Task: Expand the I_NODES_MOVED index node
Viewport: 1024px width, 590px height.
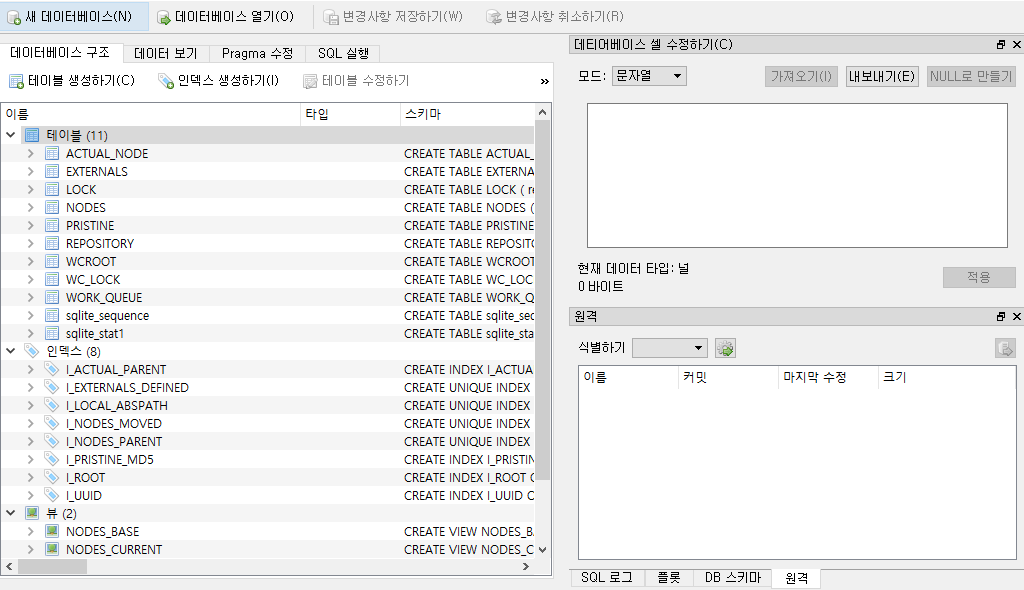Action: pos(30,423)
